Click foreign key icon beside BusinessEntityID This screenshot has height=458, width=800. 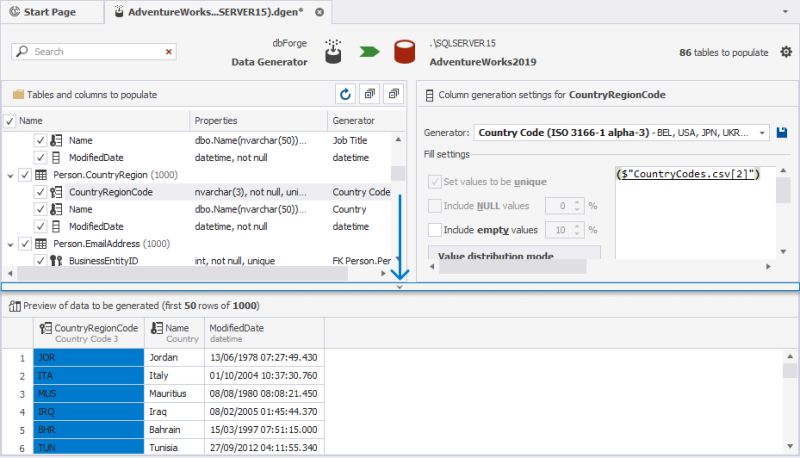(56, 261)
